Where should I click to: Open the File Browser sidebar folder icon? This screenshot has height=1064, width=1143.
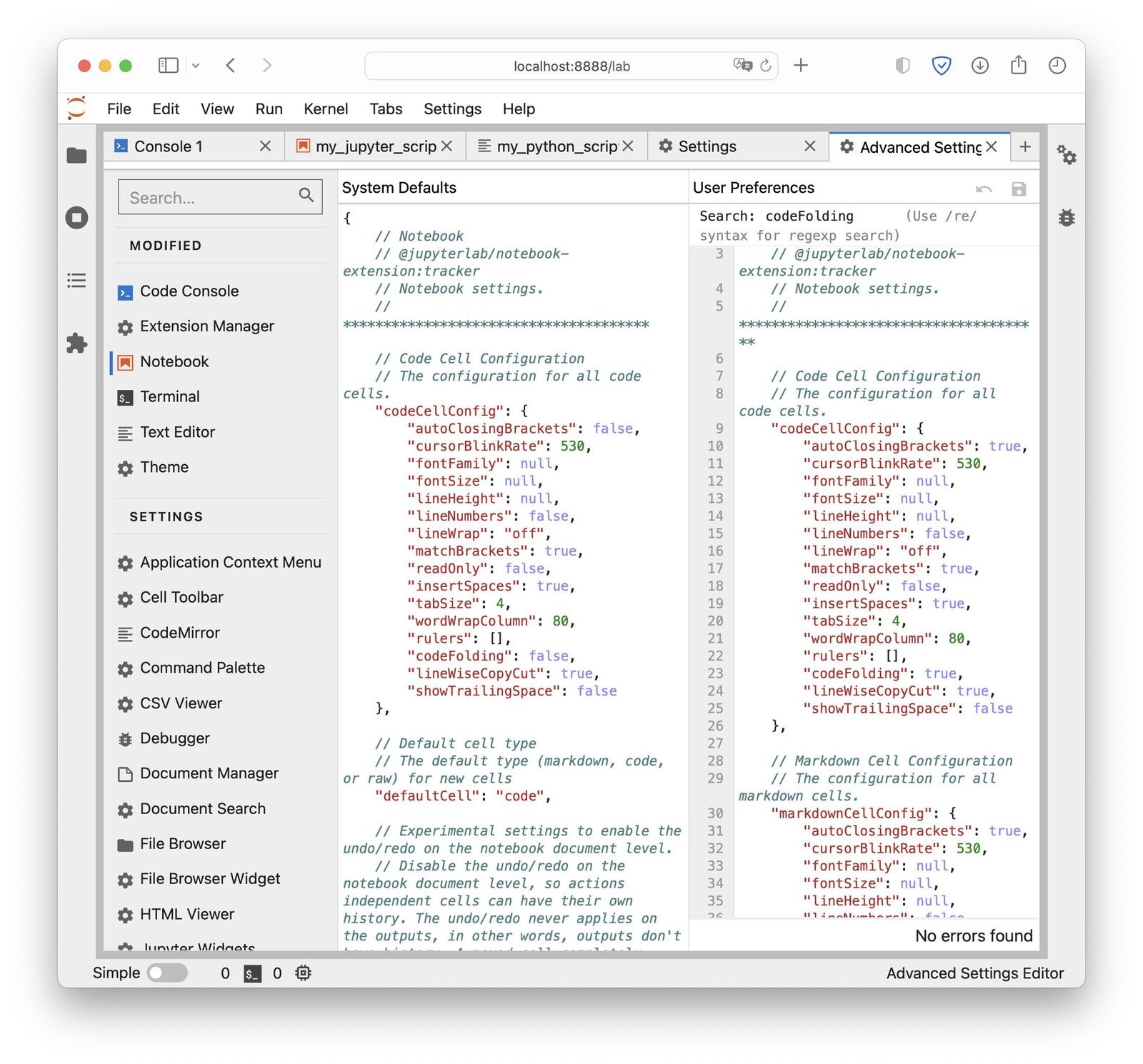[76, 156]
